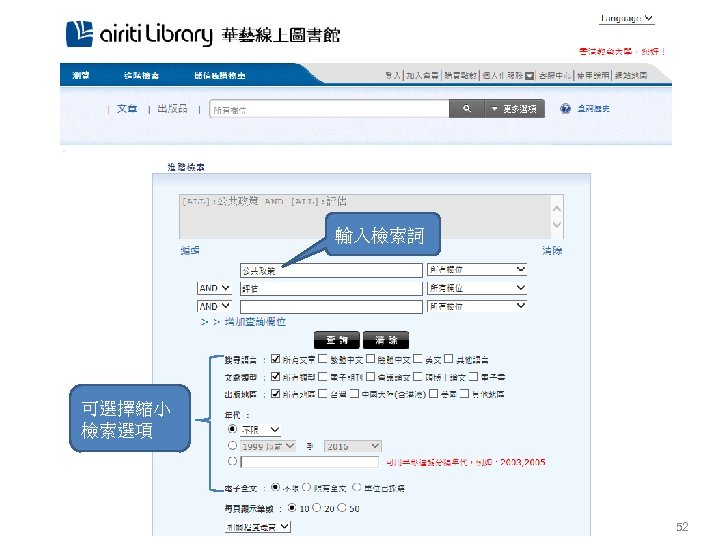Select 附有全文 full-text radio button
The image size is (720, 540).
tap(307, 487)
